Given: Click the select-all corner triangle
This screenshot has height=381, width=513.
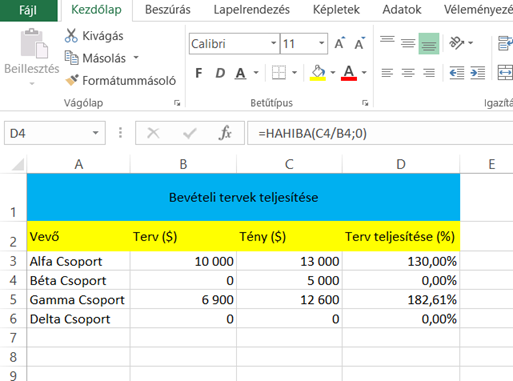Looking at the screenshot, I should tap(18, 164).
